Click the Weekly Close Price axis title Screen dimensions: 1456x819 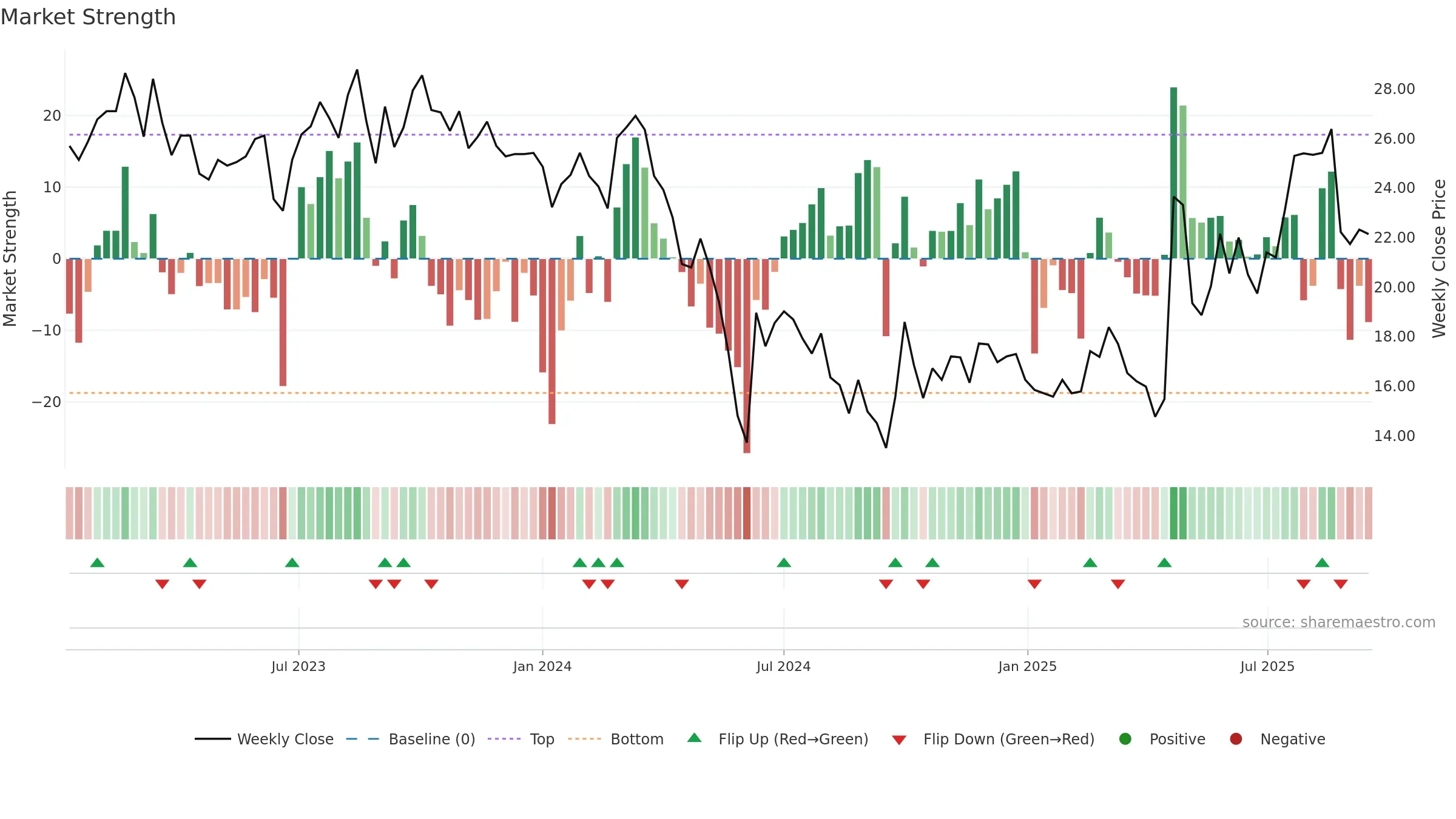click(x=1439, y=258)
